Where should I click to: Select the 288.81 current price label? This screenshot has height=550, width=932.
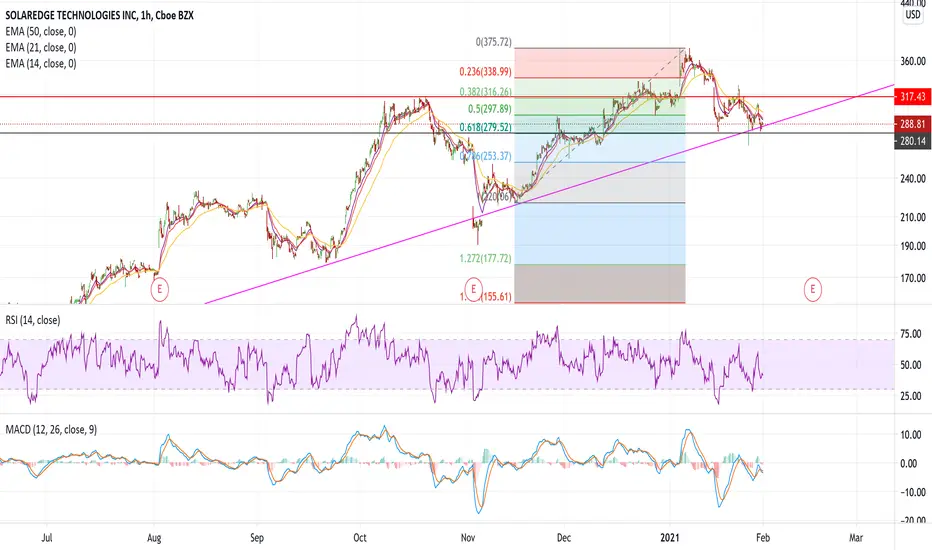pyautogui.click(x=912, y=124)
